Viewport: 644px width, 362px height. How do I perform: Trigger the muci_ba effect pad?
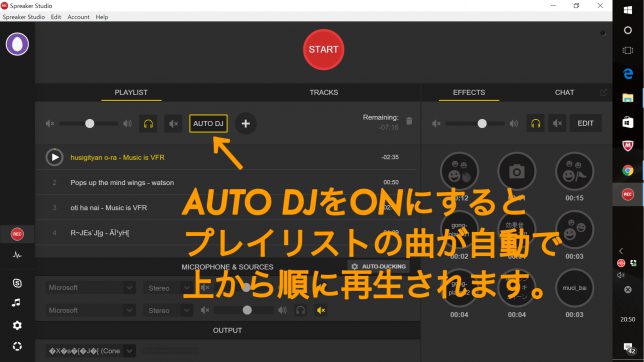pos(574,288)
